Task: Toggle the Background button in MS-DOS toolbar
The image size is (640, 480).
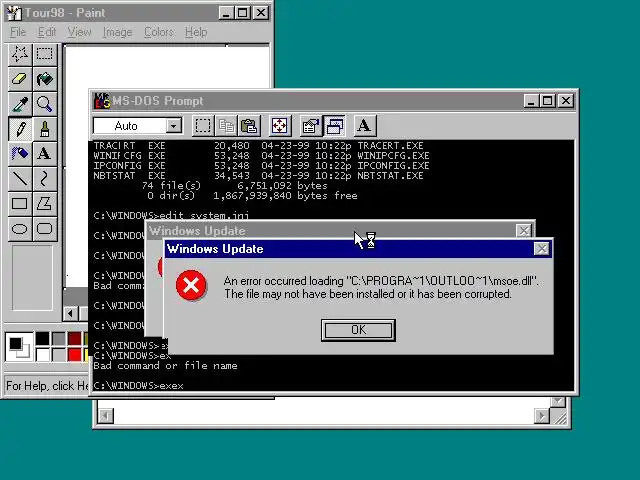Action: point(334,126)
